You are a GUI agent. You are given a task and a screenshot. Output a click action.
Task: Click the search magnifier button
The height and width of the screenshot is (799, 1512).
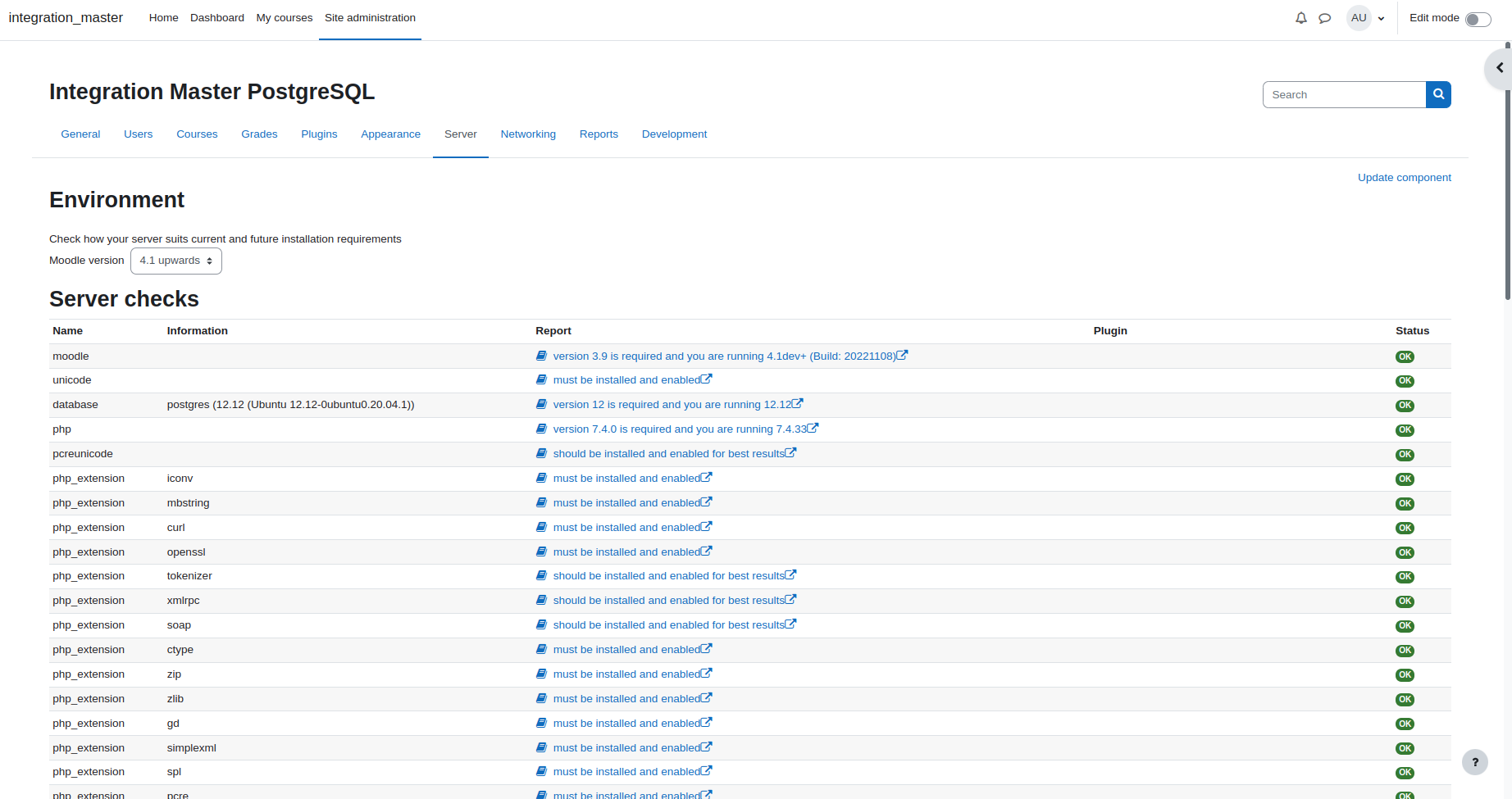pos(1438,95)
